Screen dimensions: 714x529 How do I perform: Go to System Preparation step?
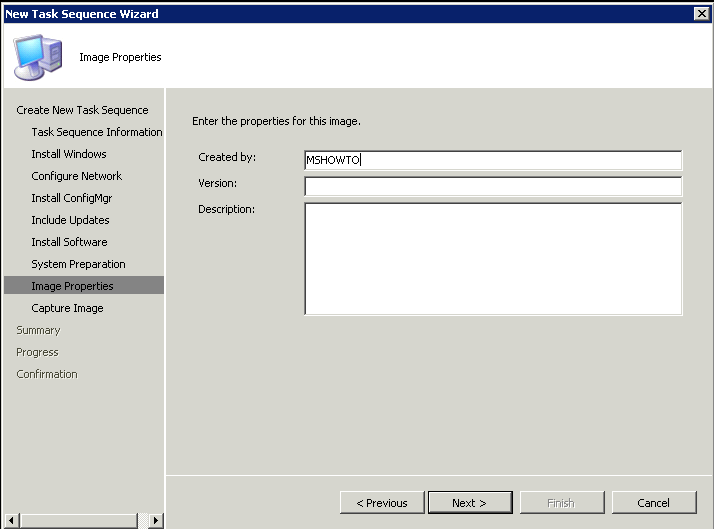[78, 264]
